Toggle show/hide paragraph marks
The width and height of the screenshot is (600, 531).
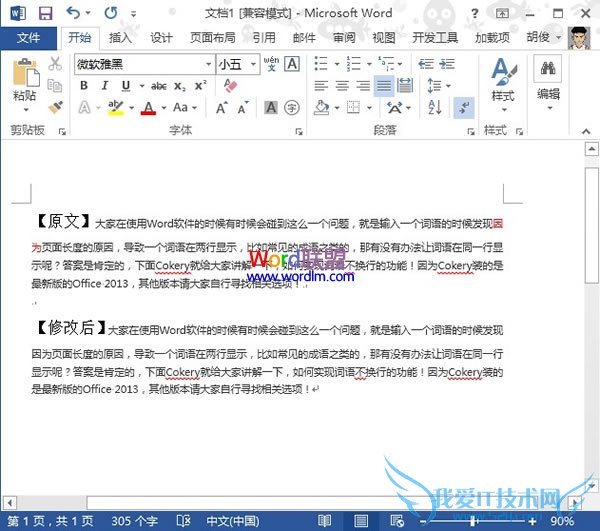(x=464, y=108)
